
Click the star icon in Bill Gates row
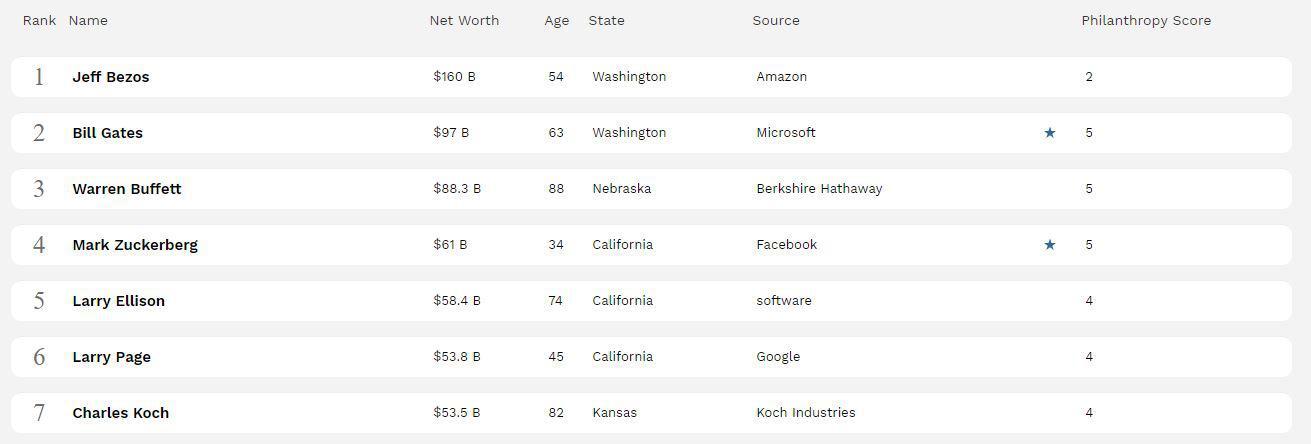pyautogui.click(x=1049, y=133)
